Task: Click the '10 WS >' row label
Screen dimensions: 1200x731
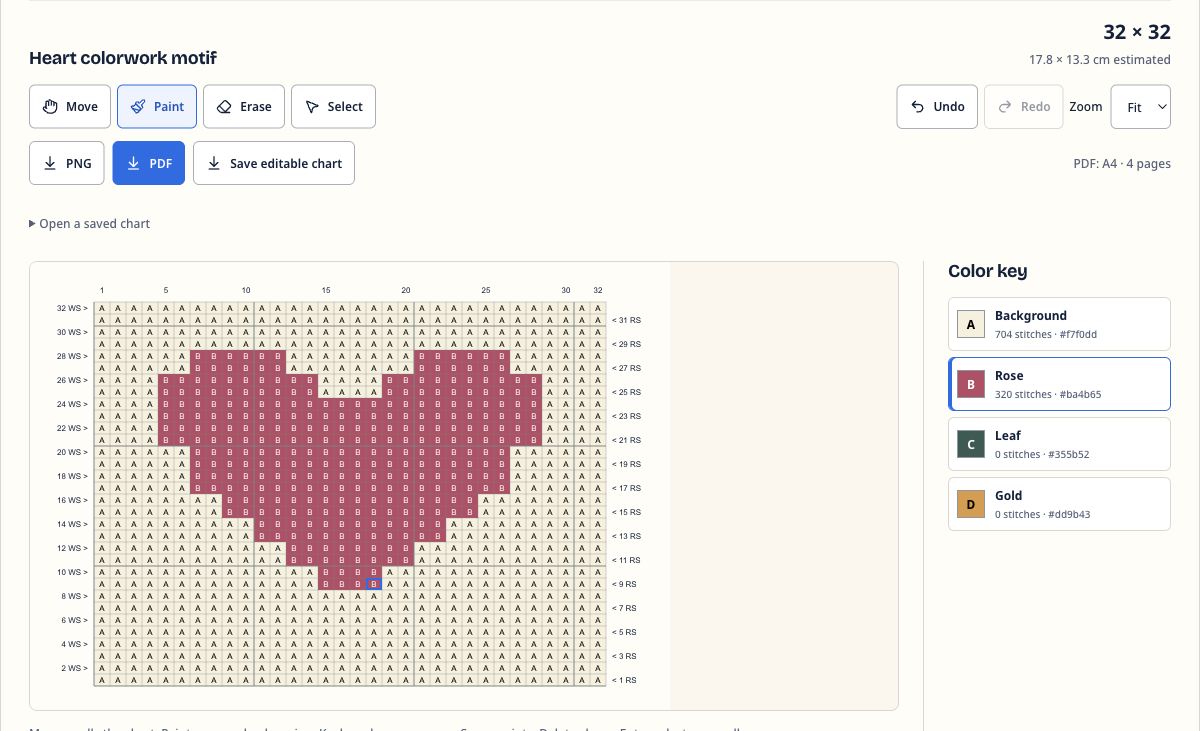Action: coord(72,572)
